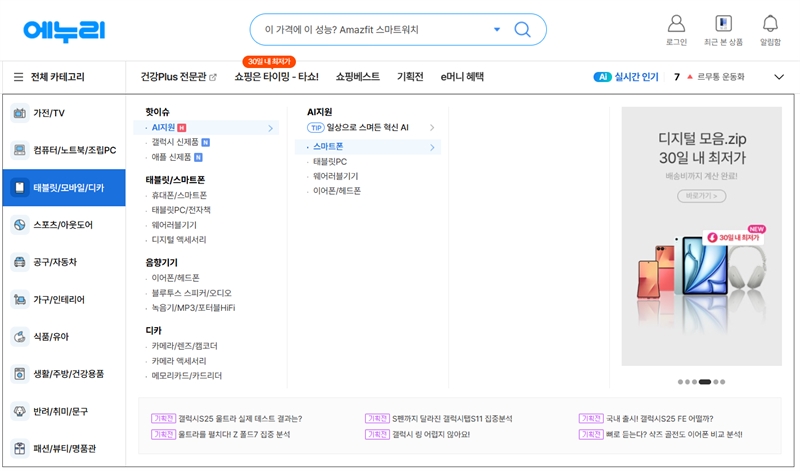Viewport: 800px width, 471px height.
Task: Open the 전체 카테고리 hamburger menu
Action: (19, 77)
